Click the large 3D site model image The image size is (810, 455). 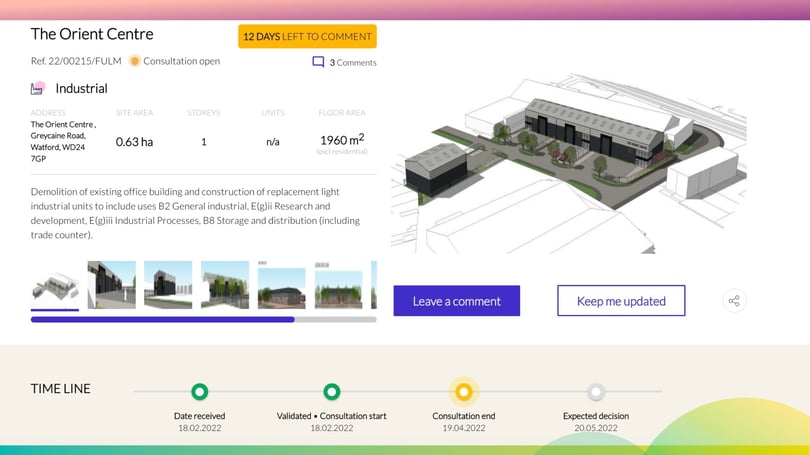point(568,163)
